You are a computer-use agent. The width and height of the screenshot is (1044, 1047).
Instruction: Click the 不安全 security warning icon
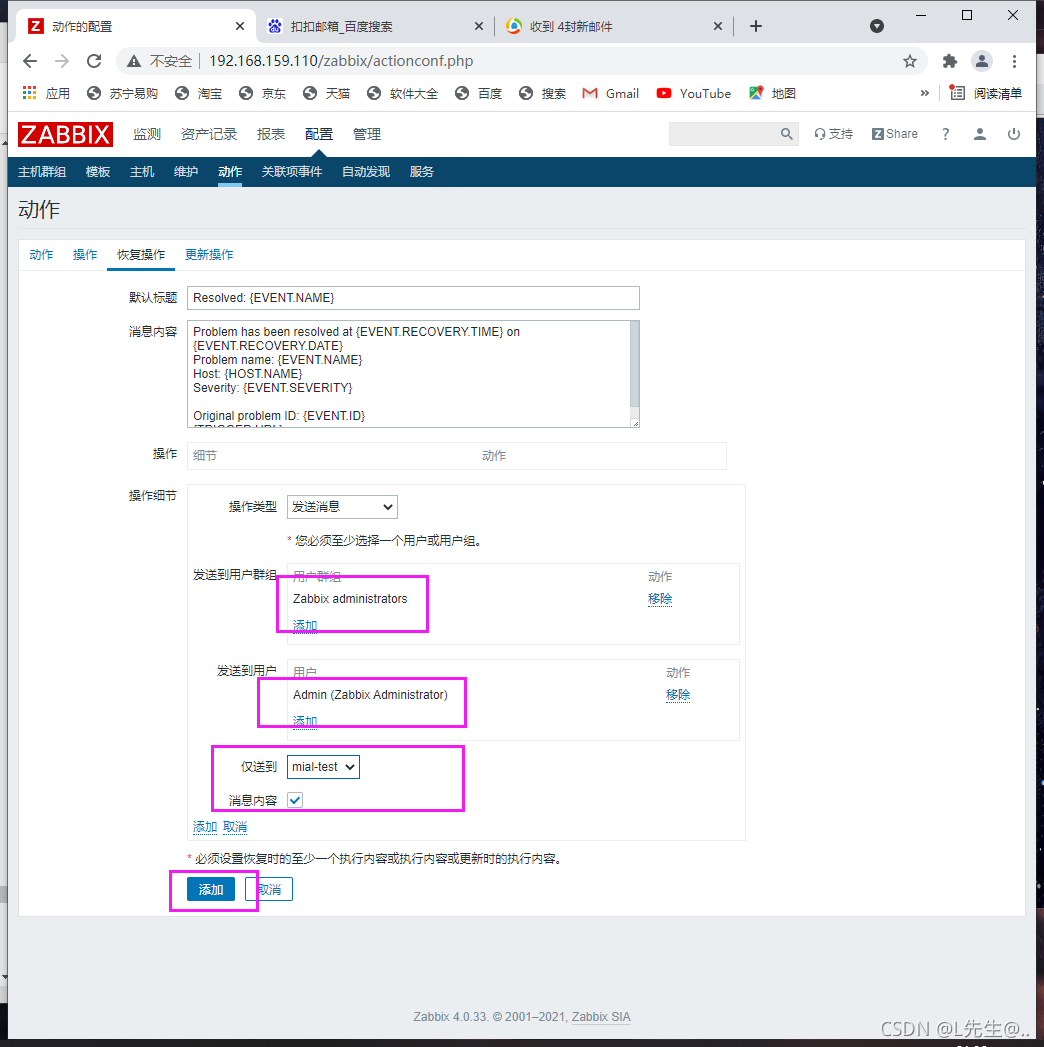pyautogui.click(x=134, y=61)
